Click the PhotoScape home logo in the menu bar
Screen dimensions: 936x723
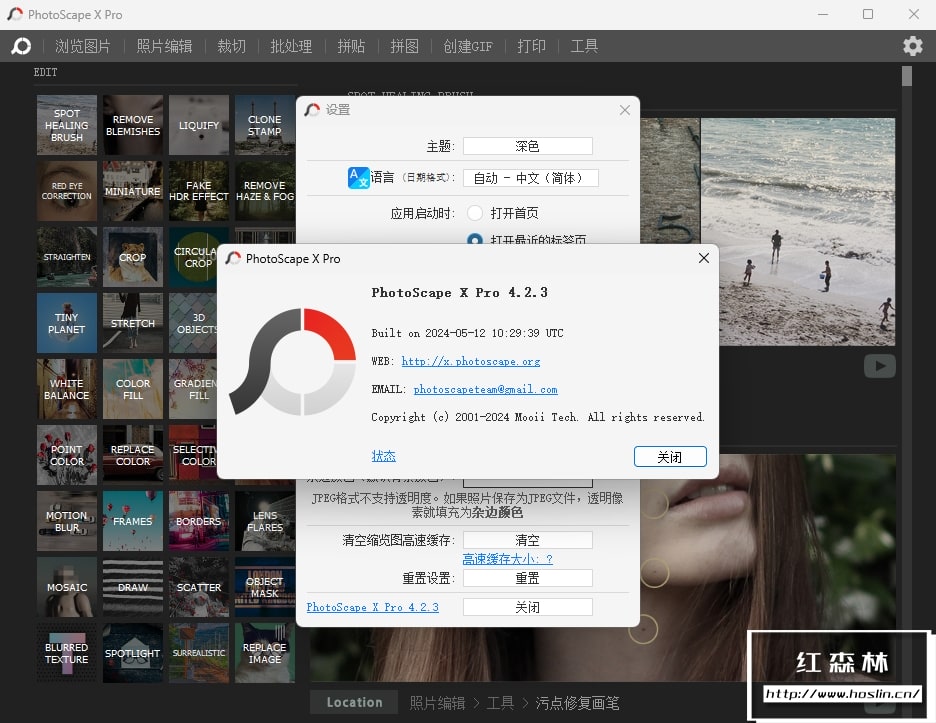point(21,46)
